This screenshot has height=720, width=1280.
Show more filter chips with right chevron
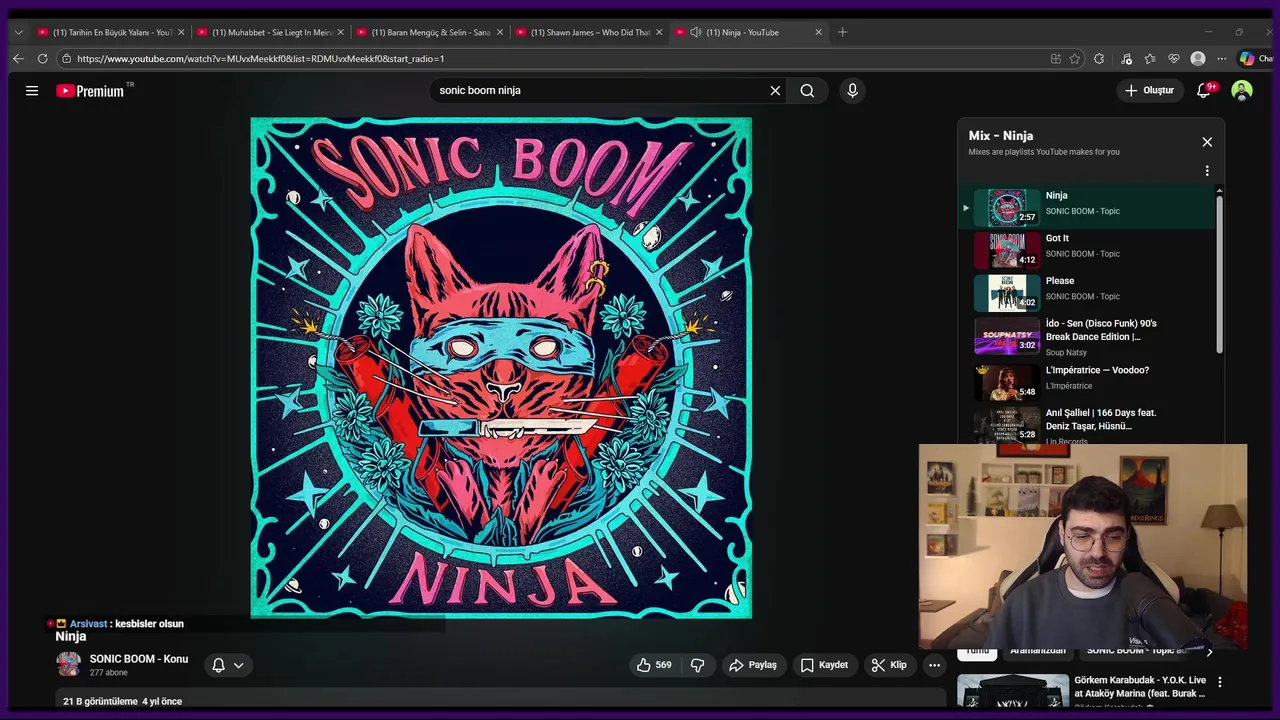1209,652
